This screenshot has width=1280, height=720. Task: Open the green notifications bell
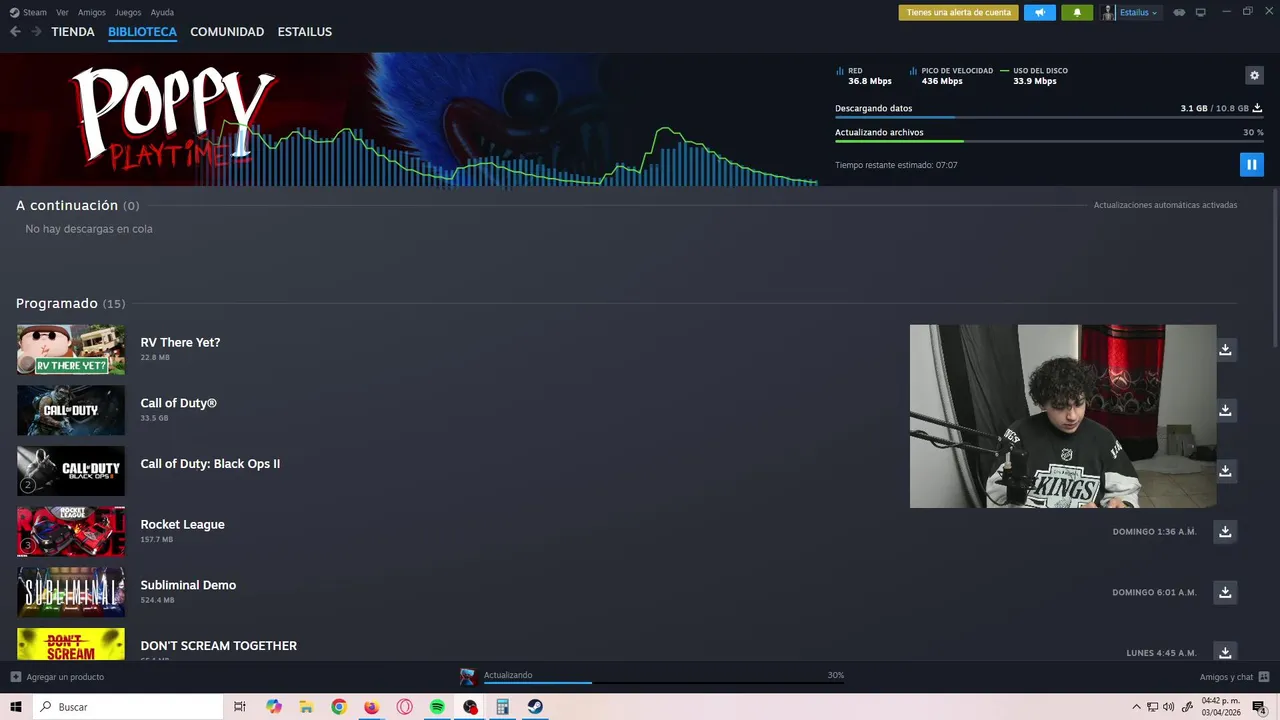[x=1077, y=13]
